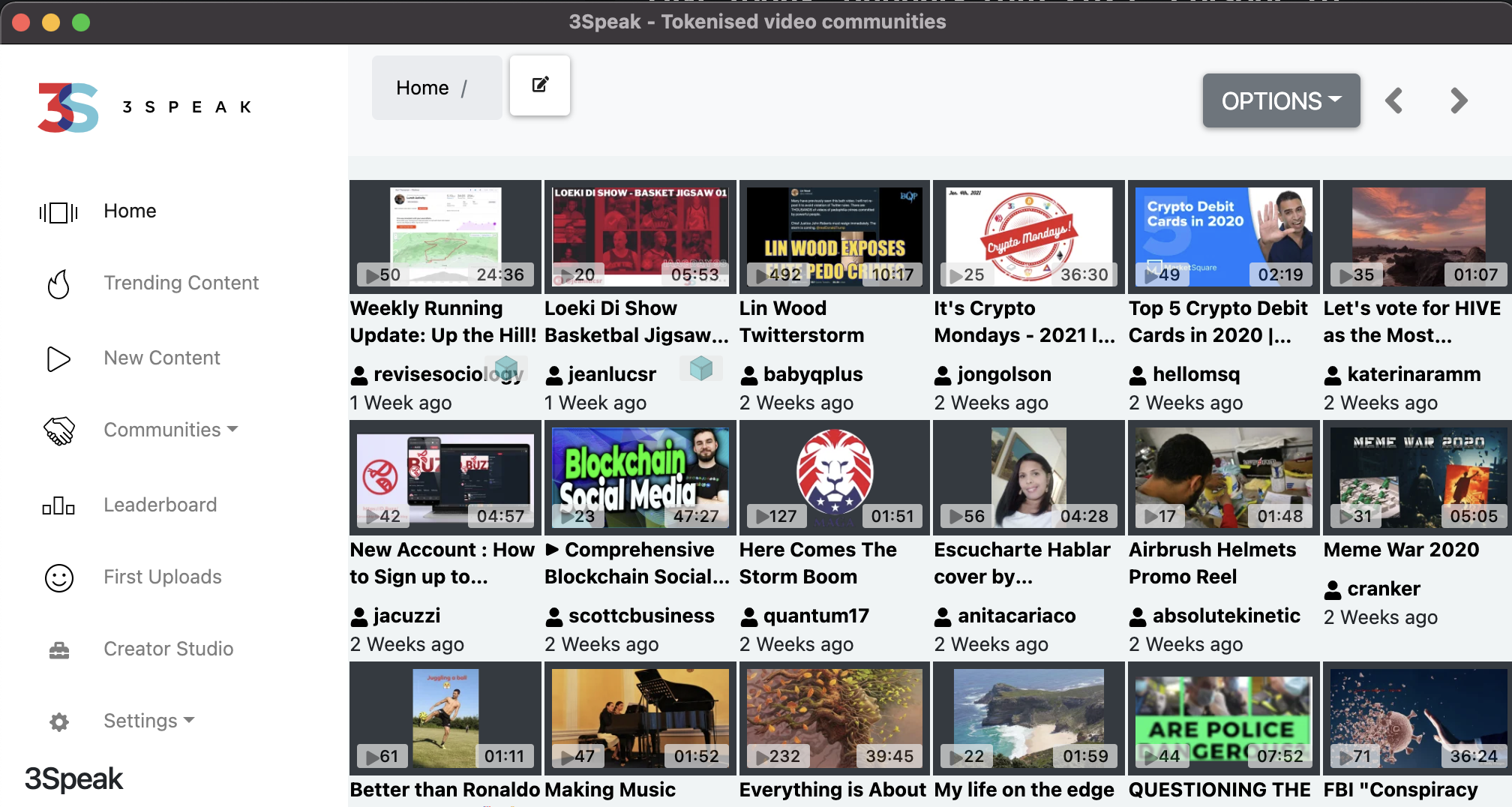Expand the Communities menu

pos(171,430)
